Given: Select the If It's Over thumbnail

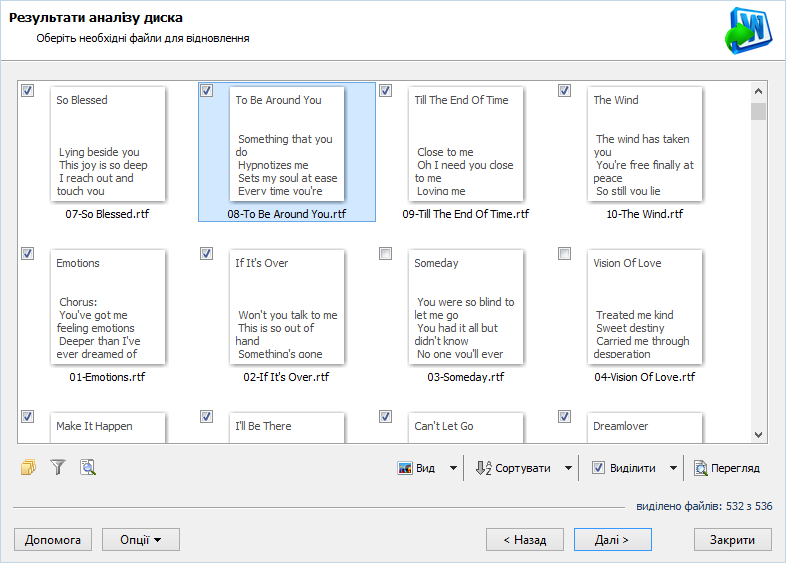Looking at the screenshot, I should [x=287, y=307].
